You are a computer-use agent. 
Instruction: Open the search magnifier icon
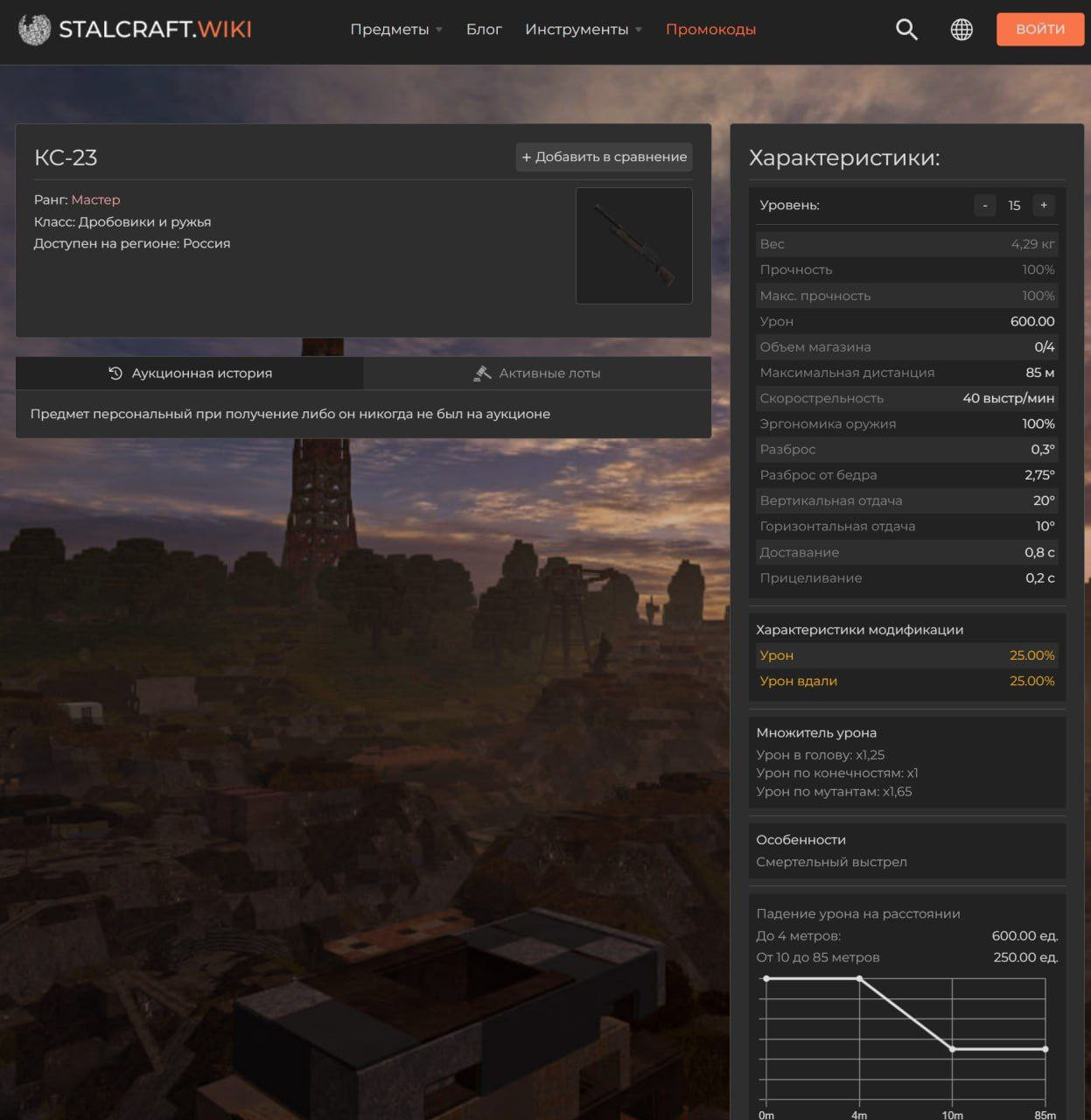(906, 30)
